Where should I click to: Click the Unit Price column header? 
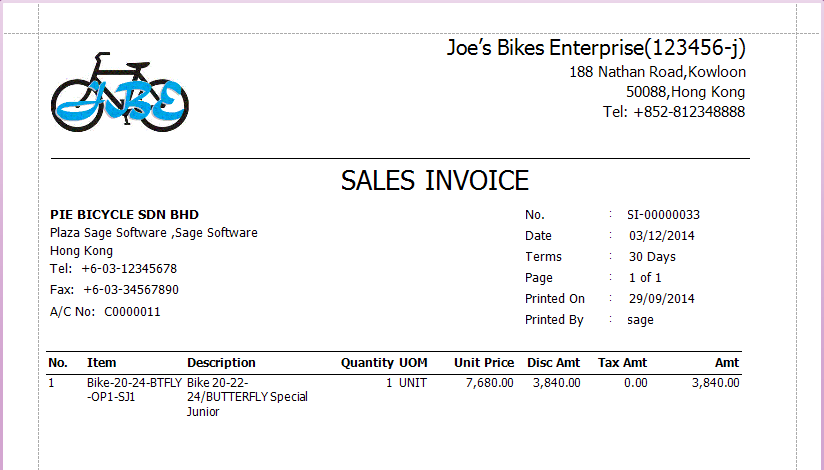coord(484,363)
